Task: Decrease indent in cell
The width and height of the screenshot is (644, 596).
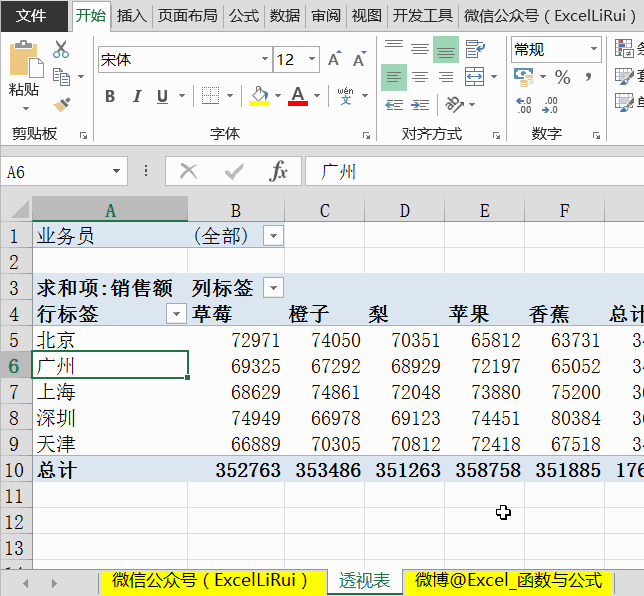Action: (x=394, y=105)
